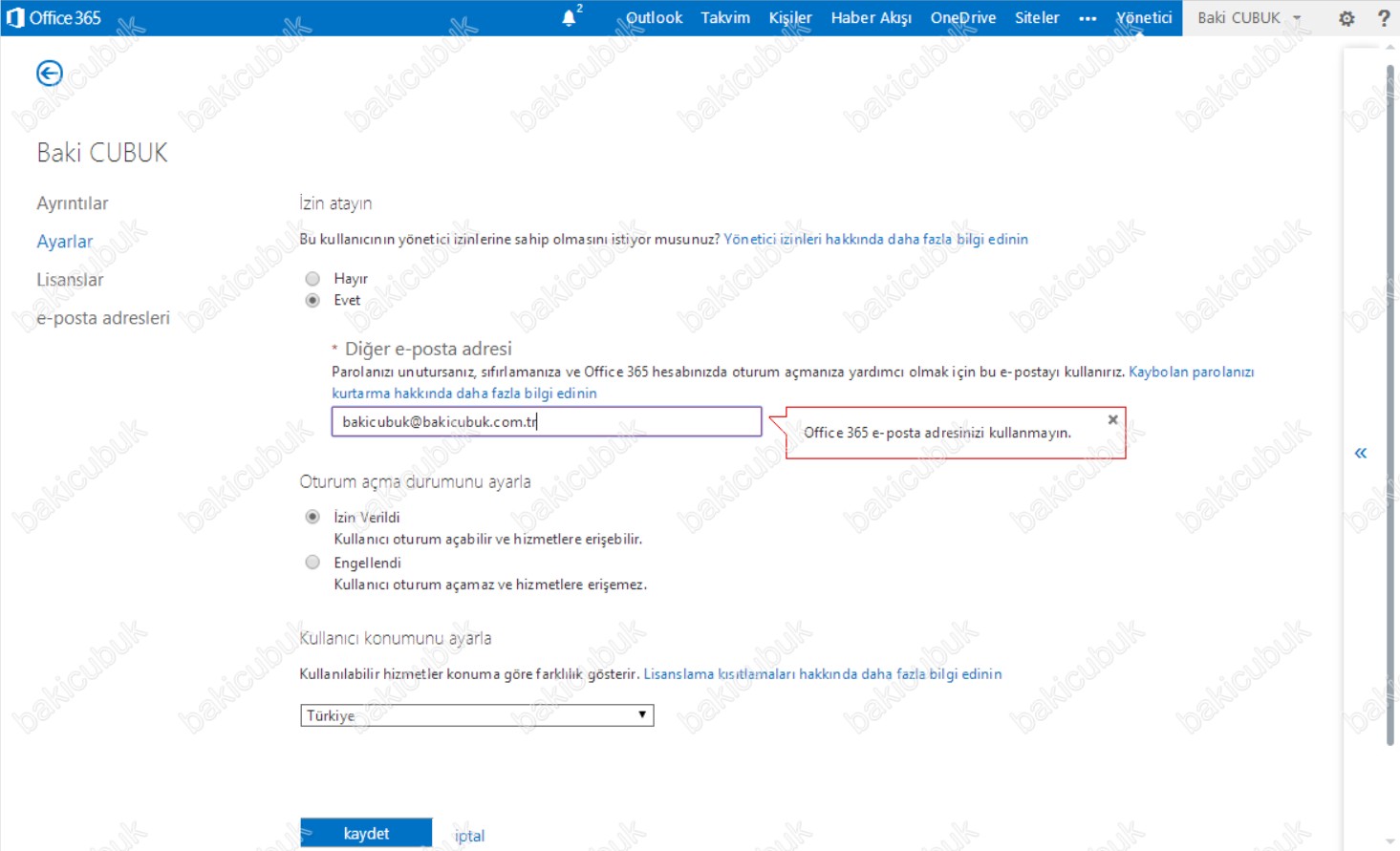Open the notifications bell icon
The height and width of the screenshot is (851, 1400).
tap(570, 17)
